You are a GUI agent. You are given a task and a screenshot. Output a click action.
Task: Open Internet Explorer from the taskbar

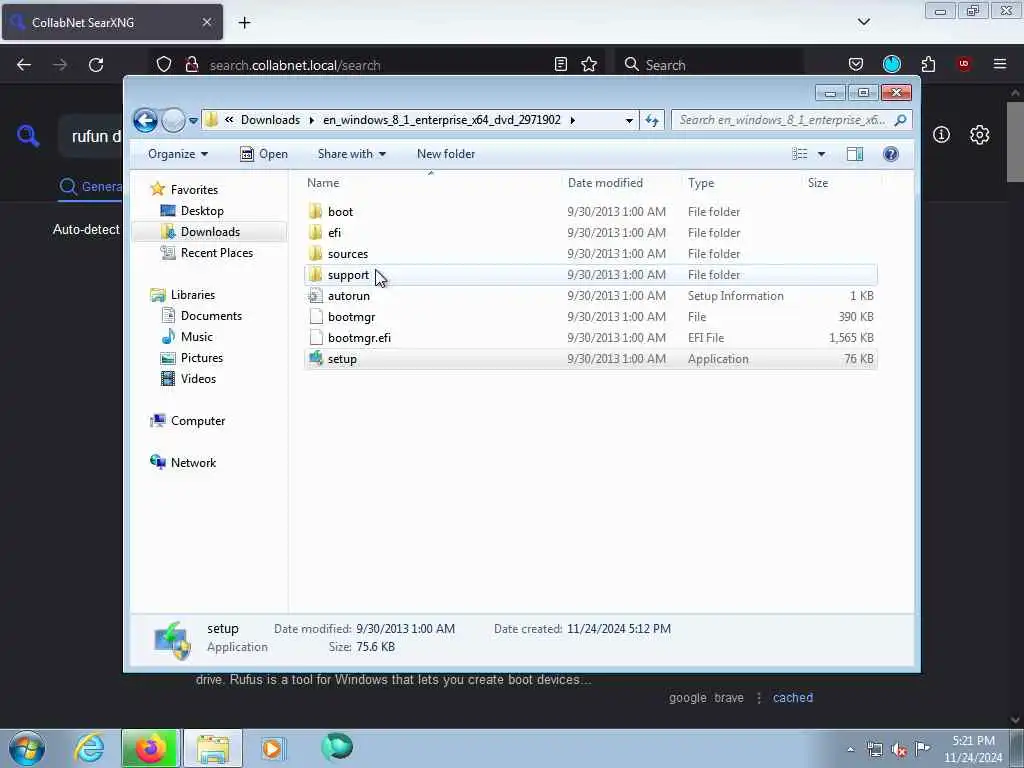[x=88, y=748]
